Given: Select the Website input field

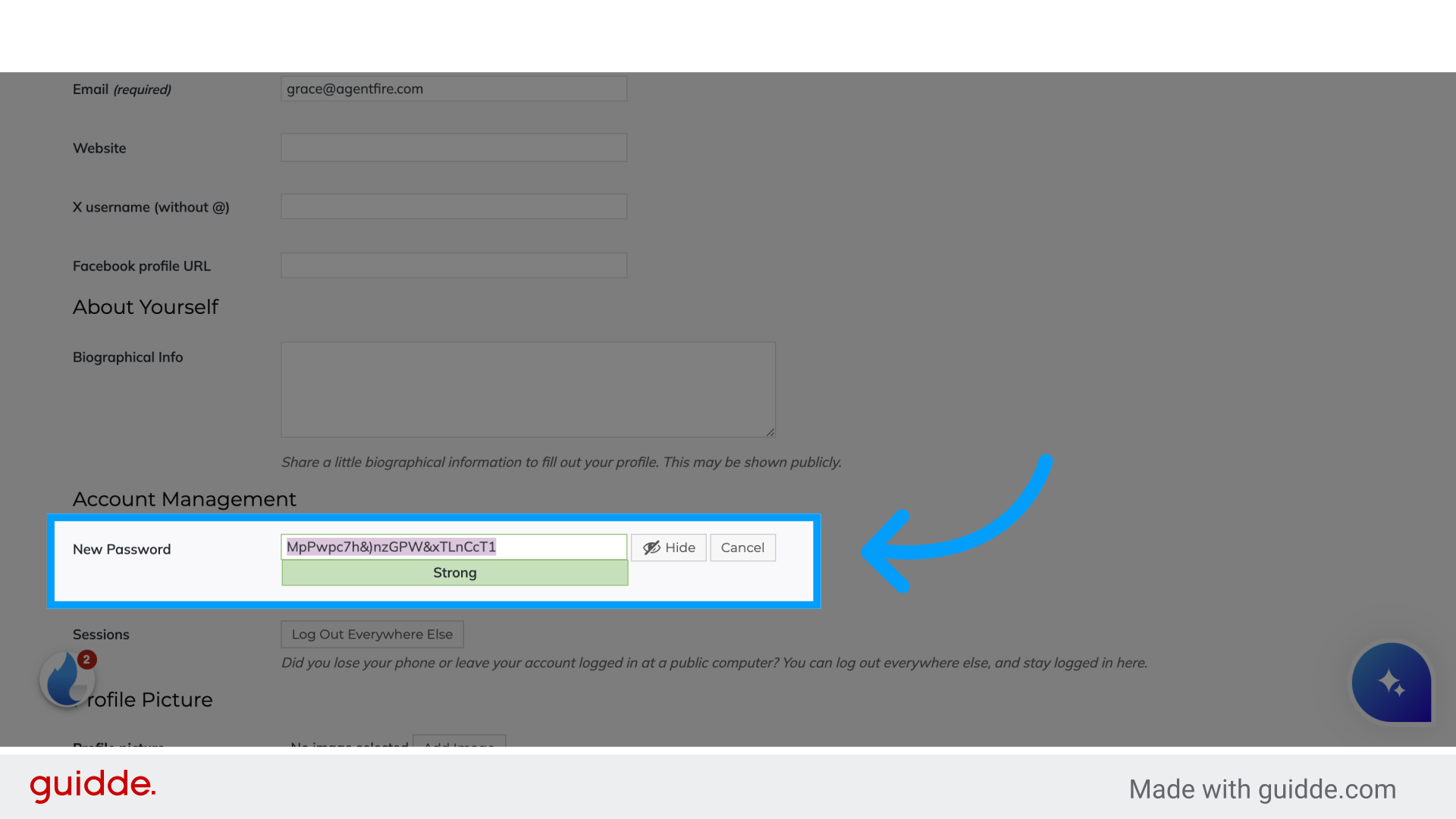Looking at the screenshot, I should click(x=453, y=147).
